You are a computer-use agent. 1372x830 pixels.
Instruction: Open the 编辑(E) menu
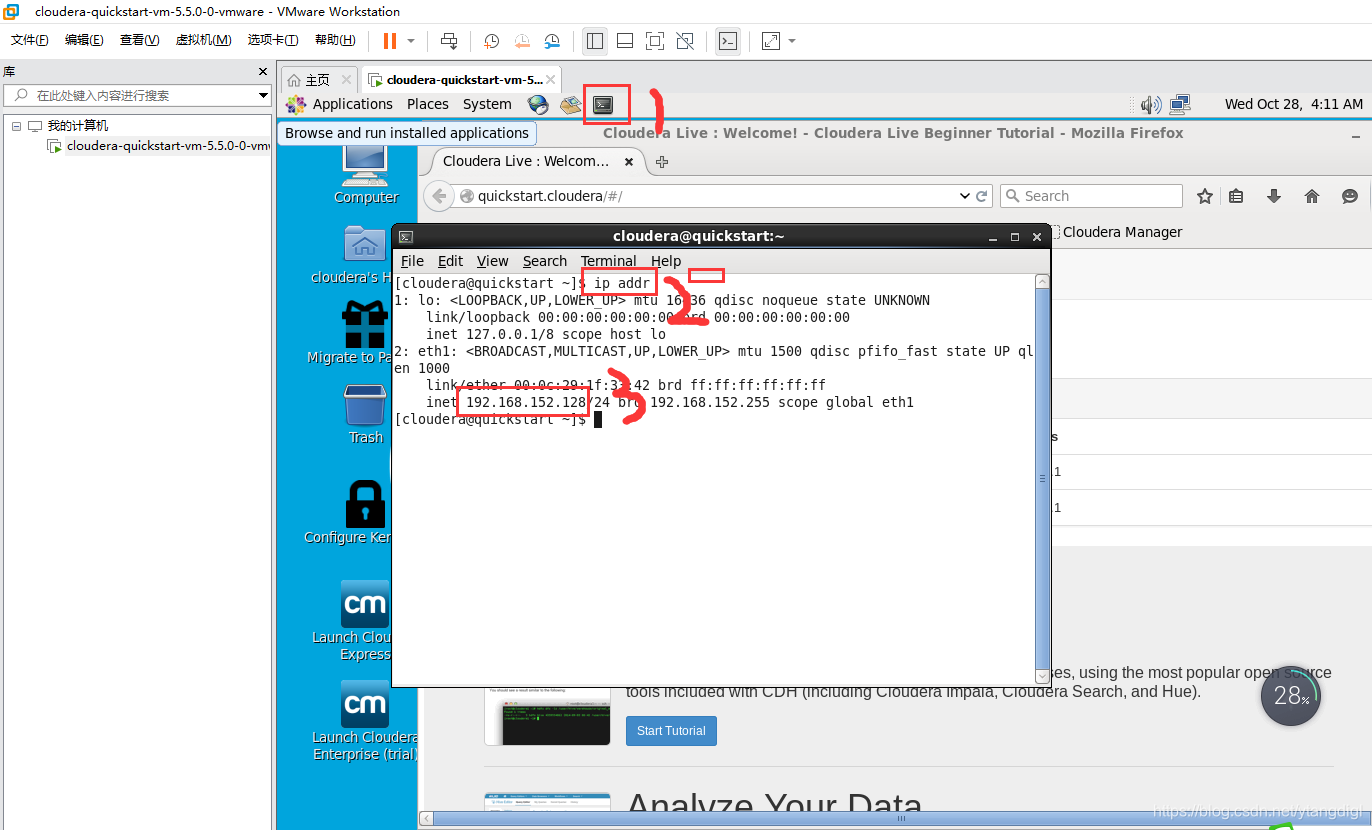tap(84, 40)
